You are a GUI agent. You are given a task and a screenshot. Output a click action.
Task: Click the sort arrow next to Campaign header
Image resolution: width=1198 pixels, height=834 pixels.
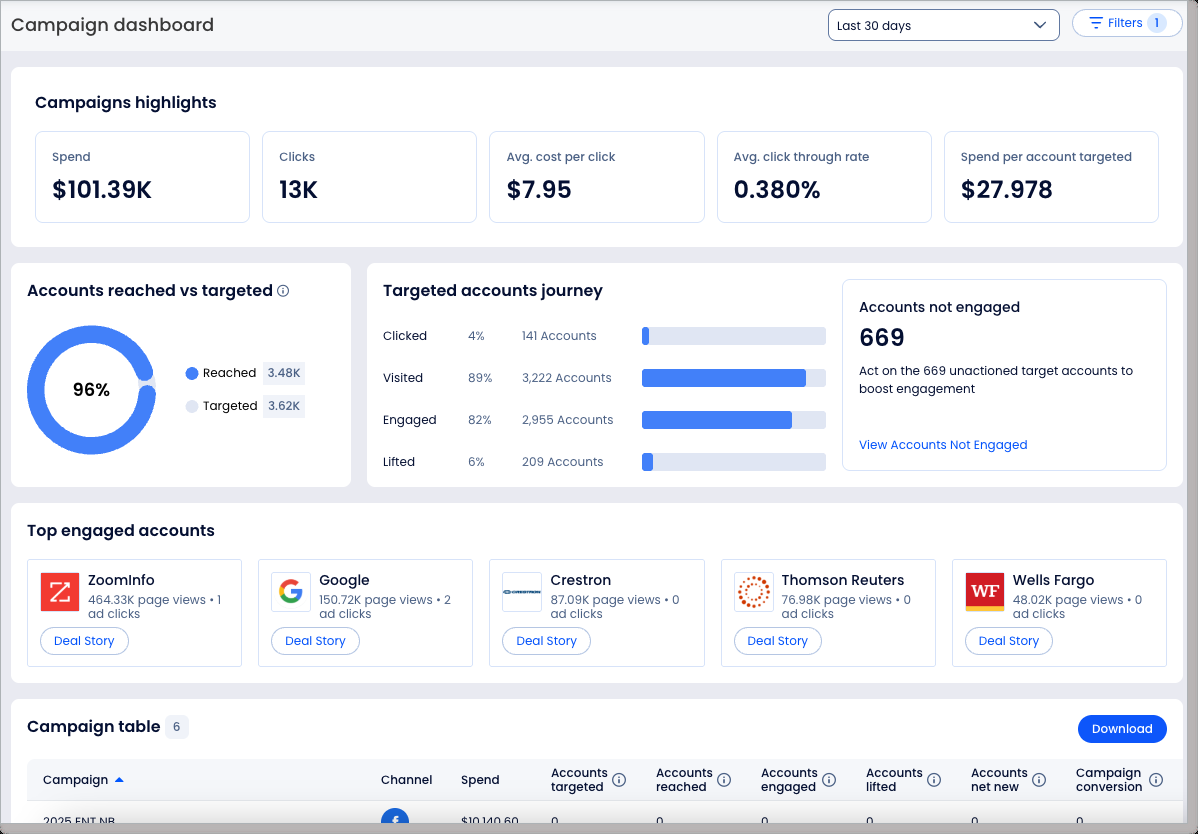119,780
